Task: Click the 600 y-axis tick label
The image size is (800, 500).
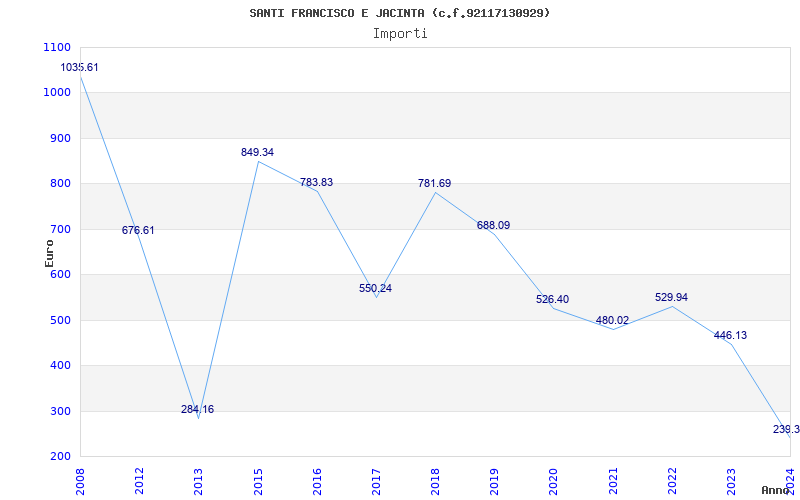Action: click(x=60, y=274)
